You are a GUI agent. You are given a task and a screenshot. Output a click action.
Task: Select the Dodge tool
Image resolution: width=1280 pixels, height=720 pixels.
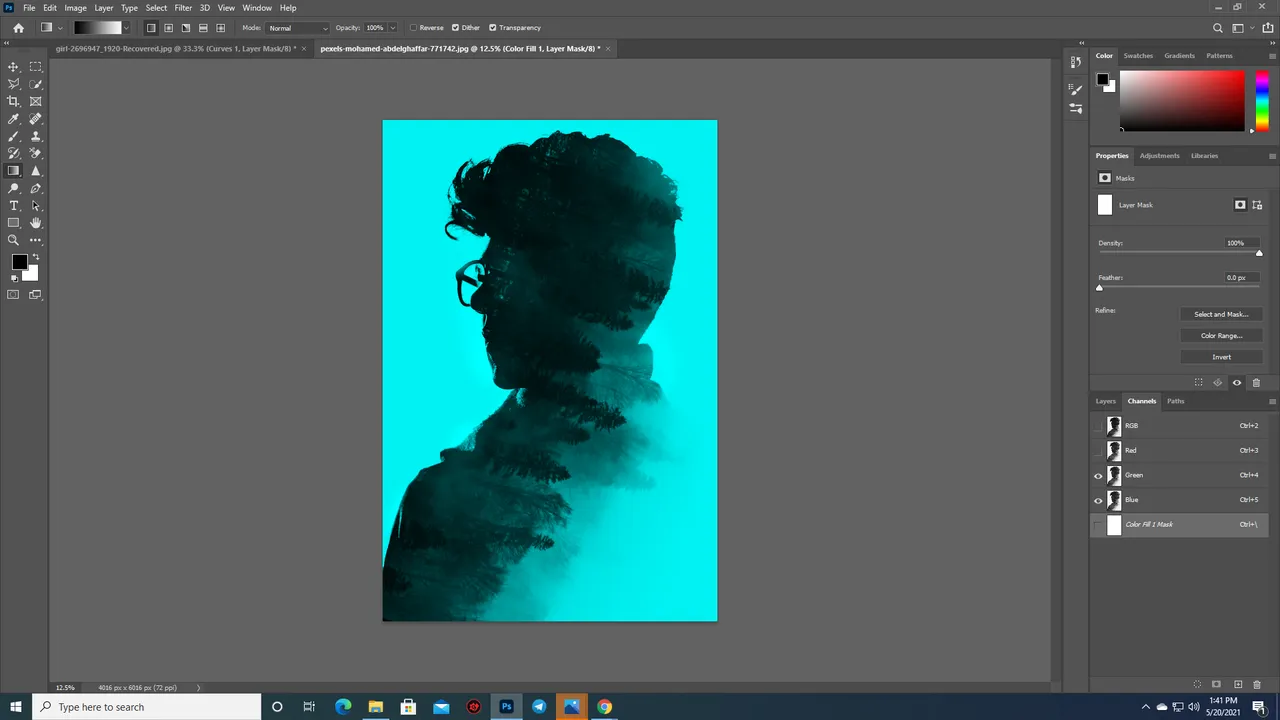click(13, 188)
